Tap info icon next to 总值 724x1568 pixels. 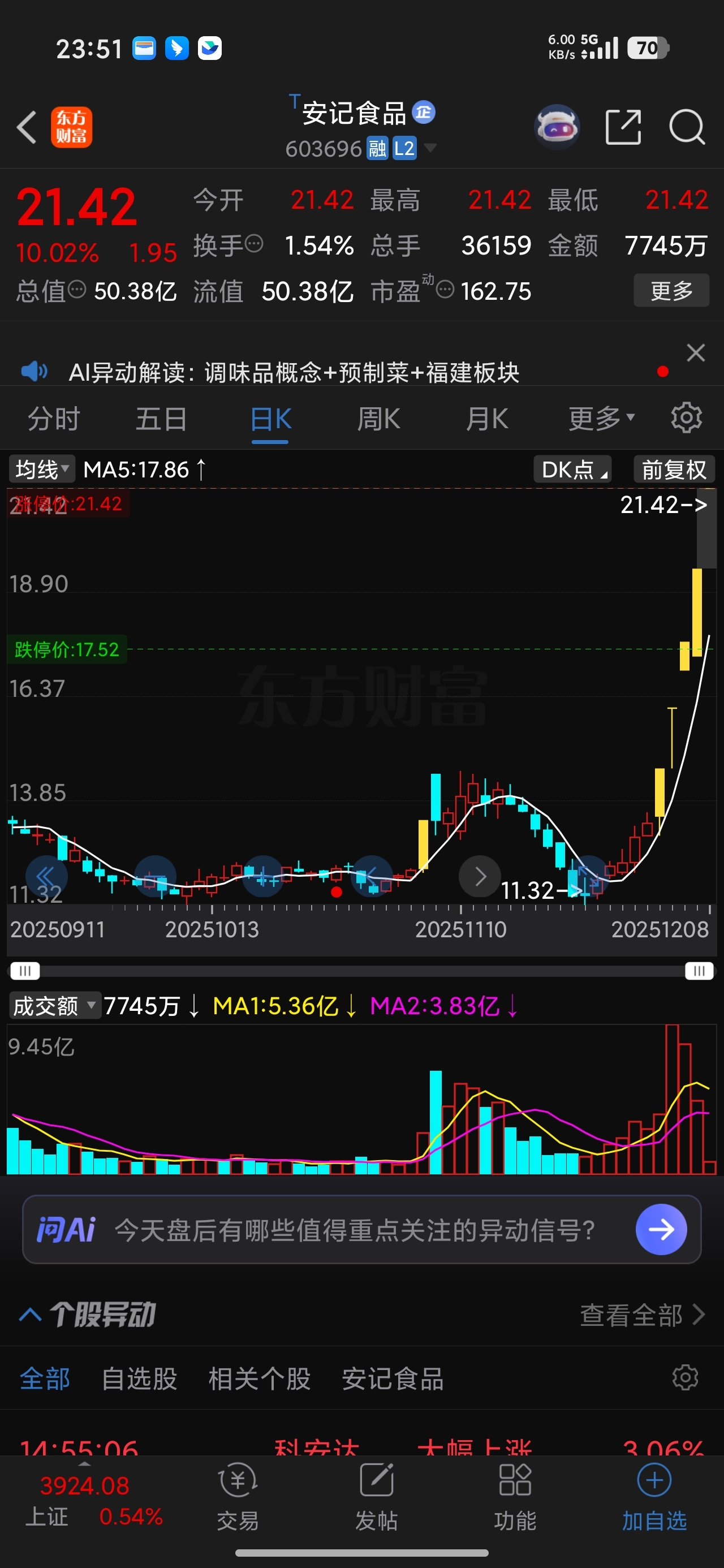click(77, 289)
